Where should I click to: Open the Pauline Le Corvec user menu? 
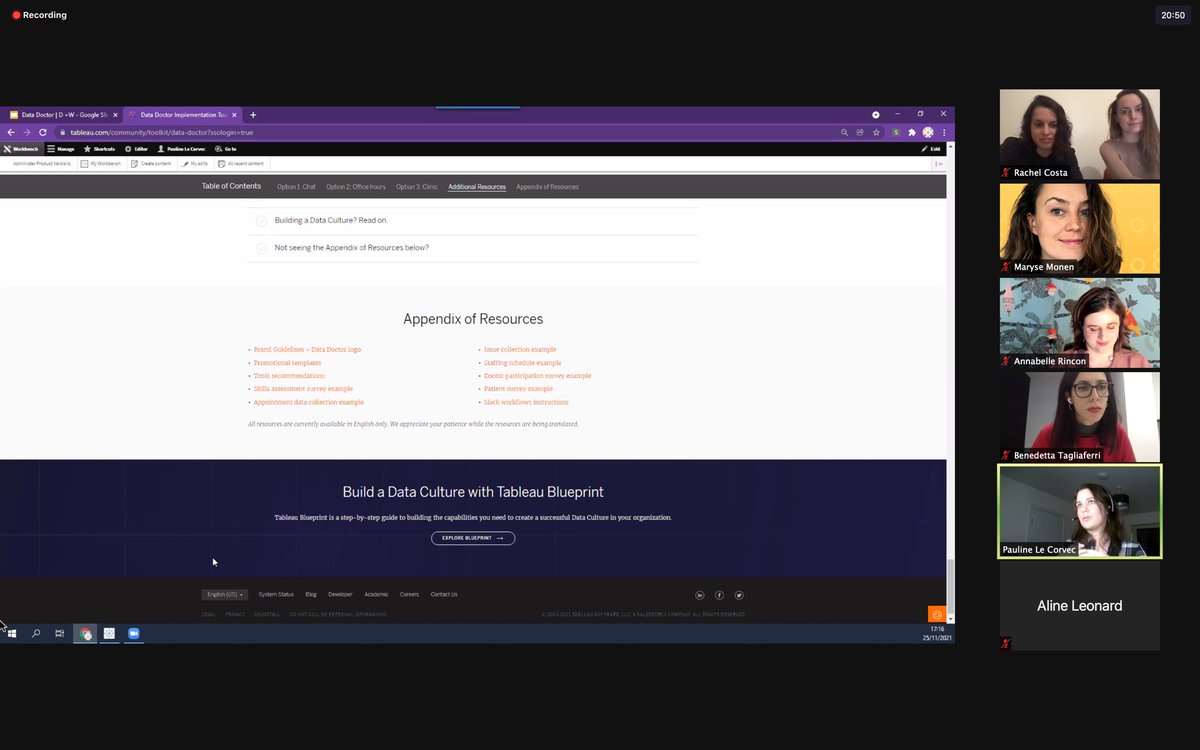pyautogui.click(x=182, y=149)
